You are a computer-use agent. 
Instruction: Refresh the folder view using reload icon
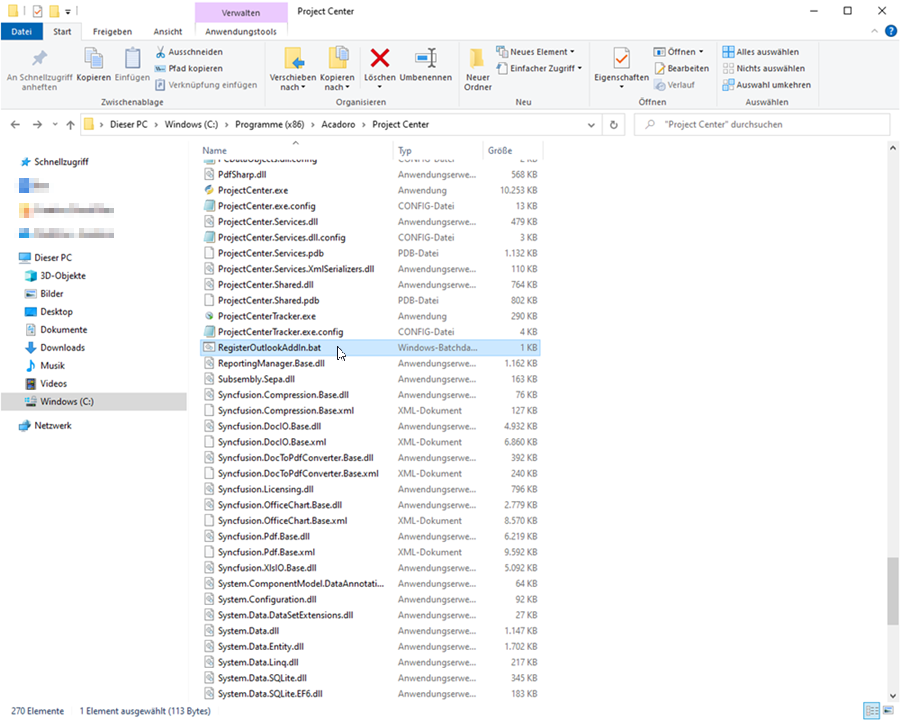click(614, 125)
